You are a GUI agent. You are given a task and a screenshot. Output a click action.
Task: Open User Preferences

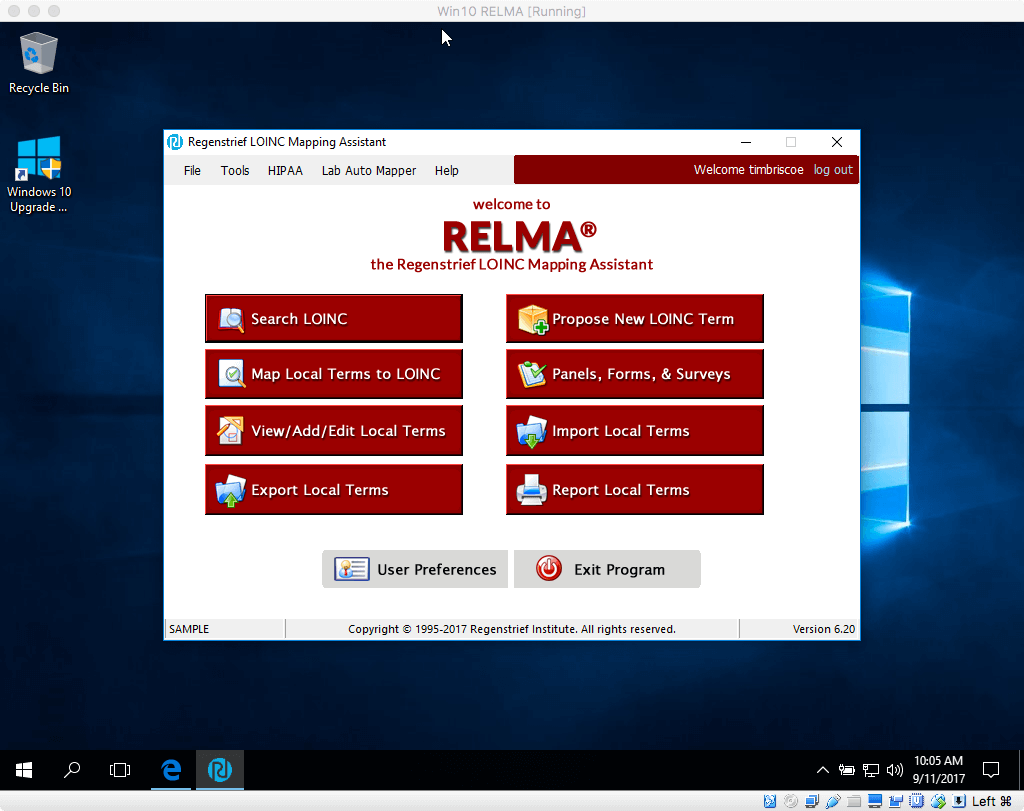point(415,569)
